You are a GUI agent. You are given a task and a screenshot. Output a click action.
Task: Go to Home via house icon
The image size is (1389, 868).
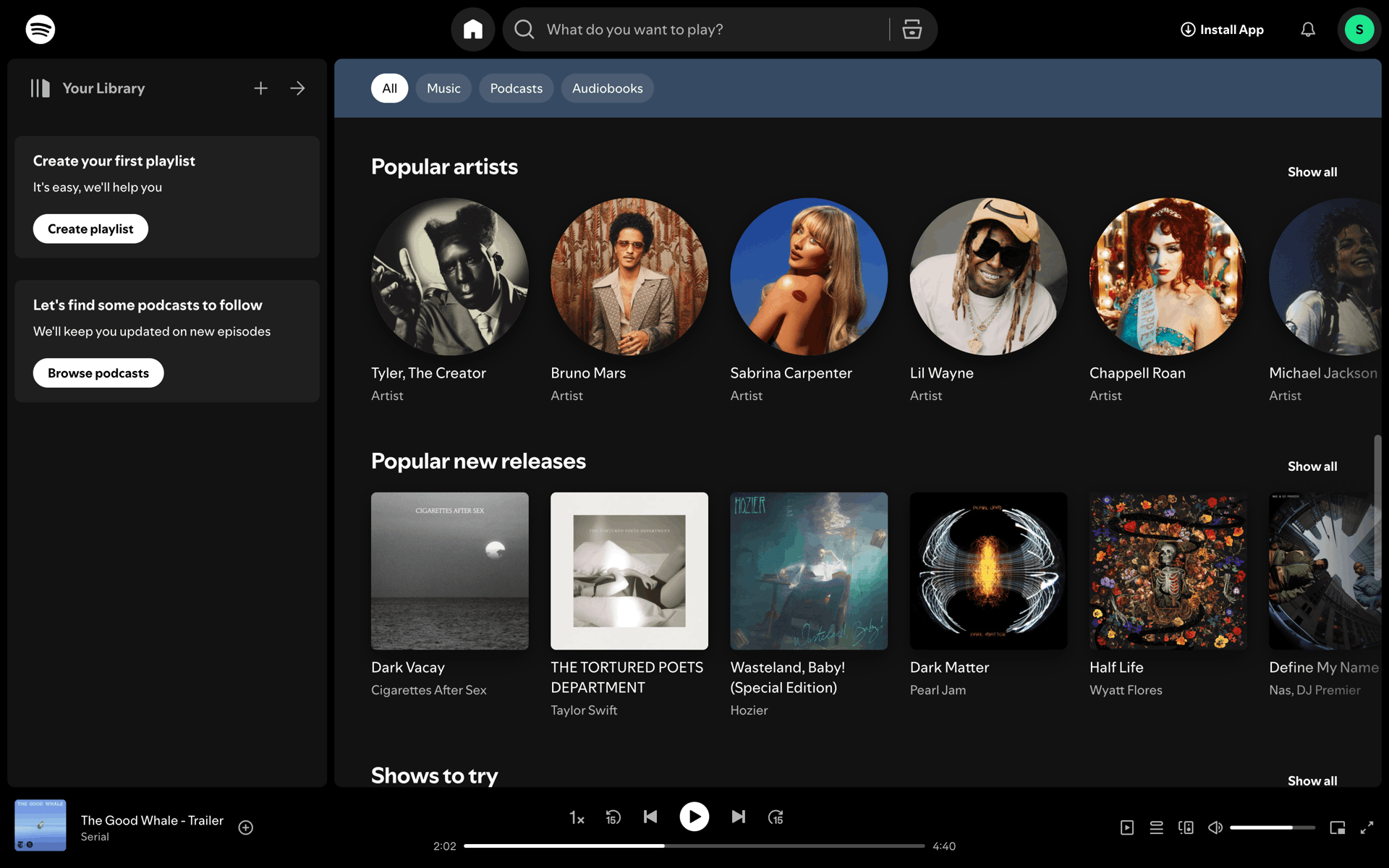coord(473,30)
